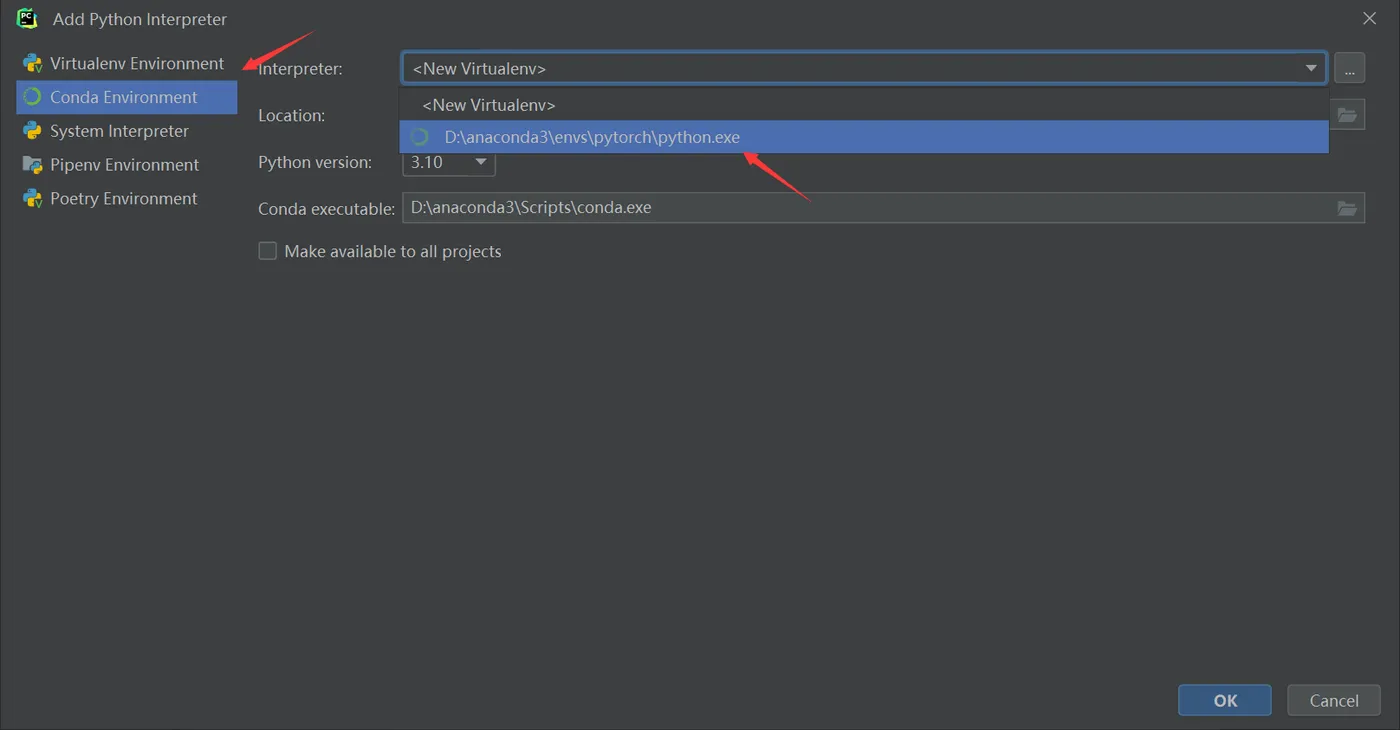Click the "Add Python Interpreter" title text
This screenshot has height=730, width=1400.
pos(140,19)
